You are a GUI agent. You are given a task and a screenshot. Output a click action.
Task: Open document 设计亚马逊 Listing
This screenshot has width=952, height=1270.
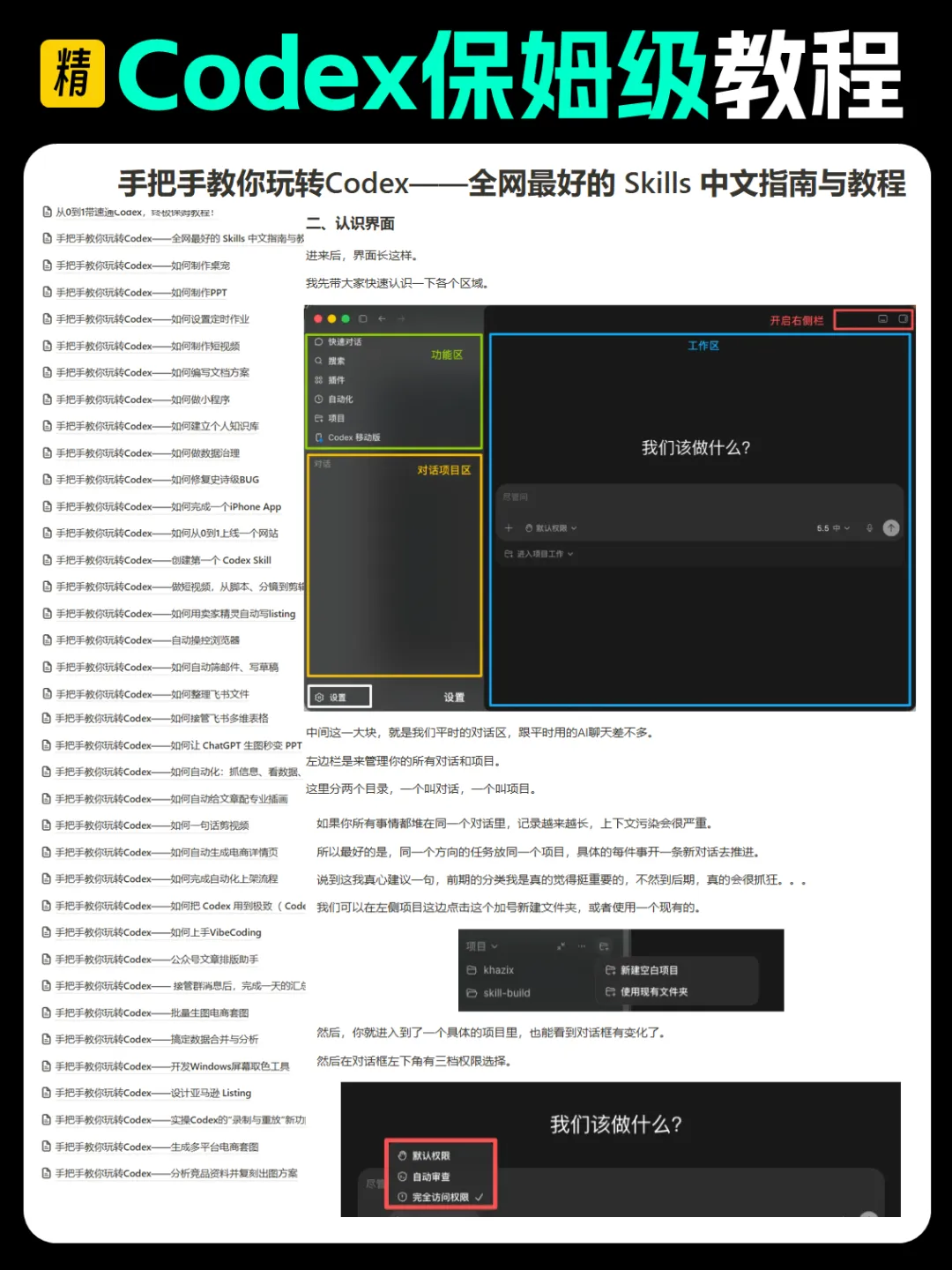point(147,1093)
